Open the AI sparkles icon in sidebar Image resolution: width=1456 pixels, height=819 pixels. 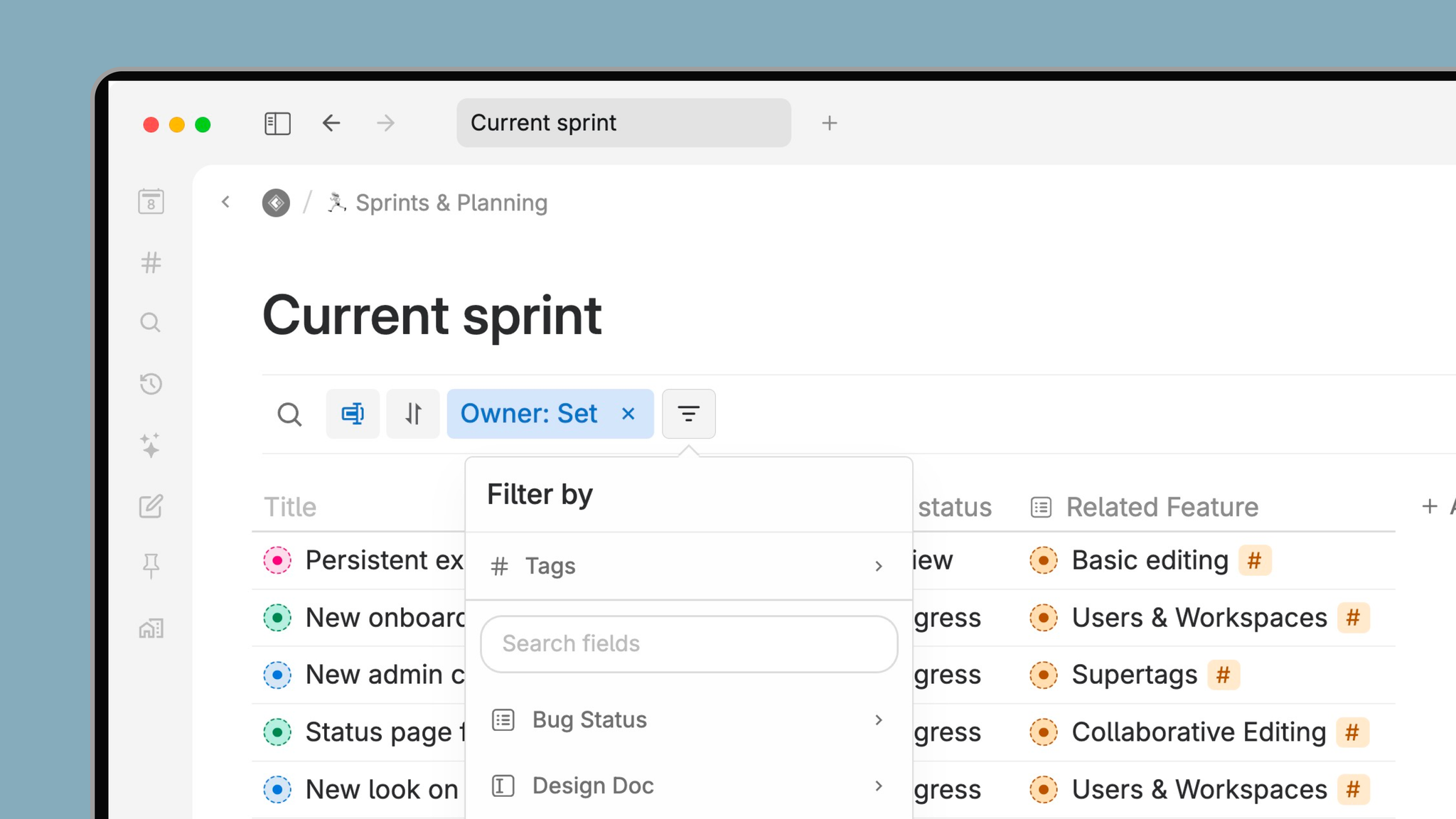pos(151,445)
